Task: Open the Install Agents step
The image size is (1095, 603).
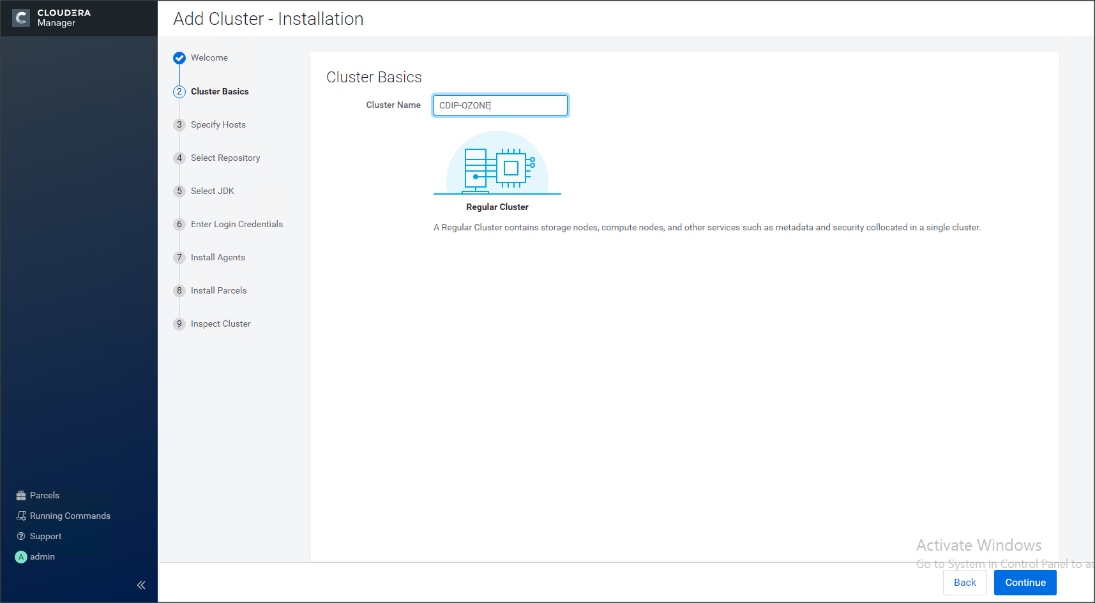Action: tap(213, 257)
